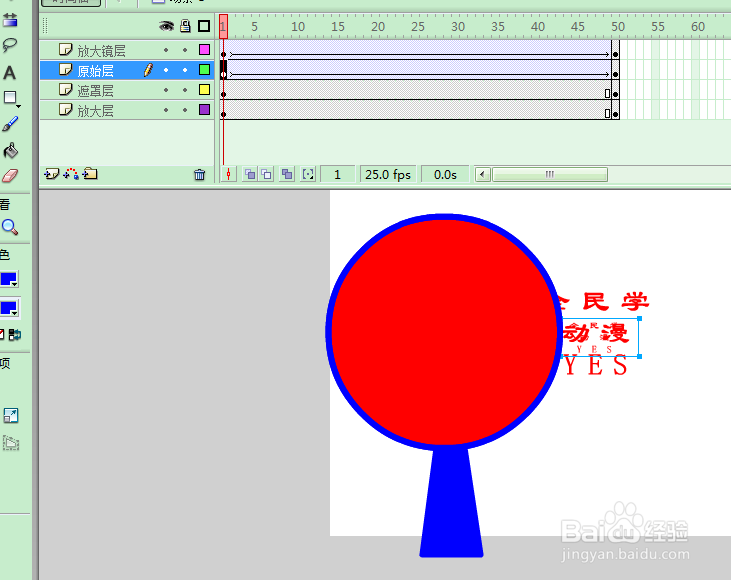Lock the 放大层 layer via lock dot
Image resolution: width=731 pixels, height=580 pixels.
[185, 110]
